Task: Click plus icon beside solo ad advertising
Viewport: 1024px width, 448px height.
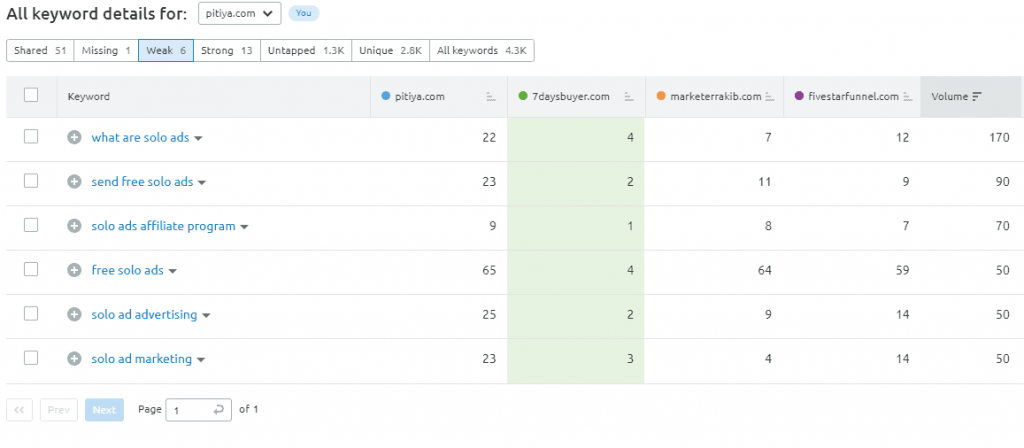Action: [74, 315]
